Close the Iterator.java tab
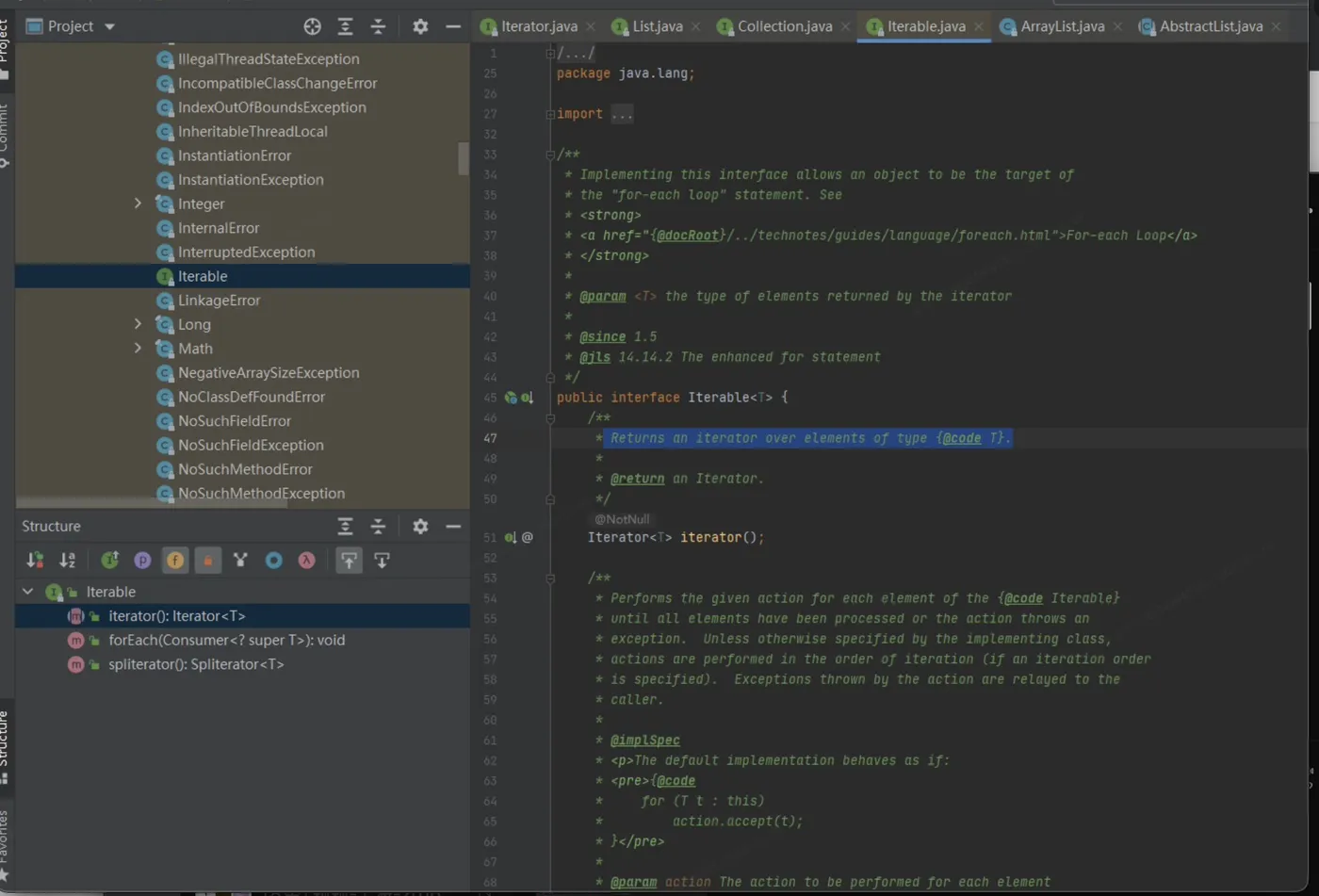The height and width of the screenshot is (896, 1319). tap(591, 26)
